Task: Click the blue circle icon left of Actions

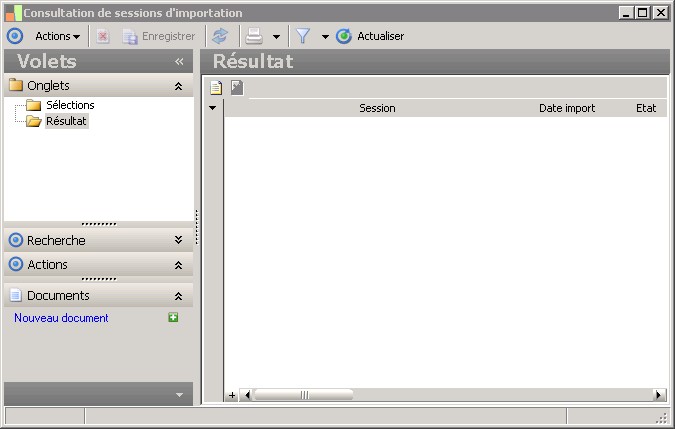Action: (x=15, y=36)
